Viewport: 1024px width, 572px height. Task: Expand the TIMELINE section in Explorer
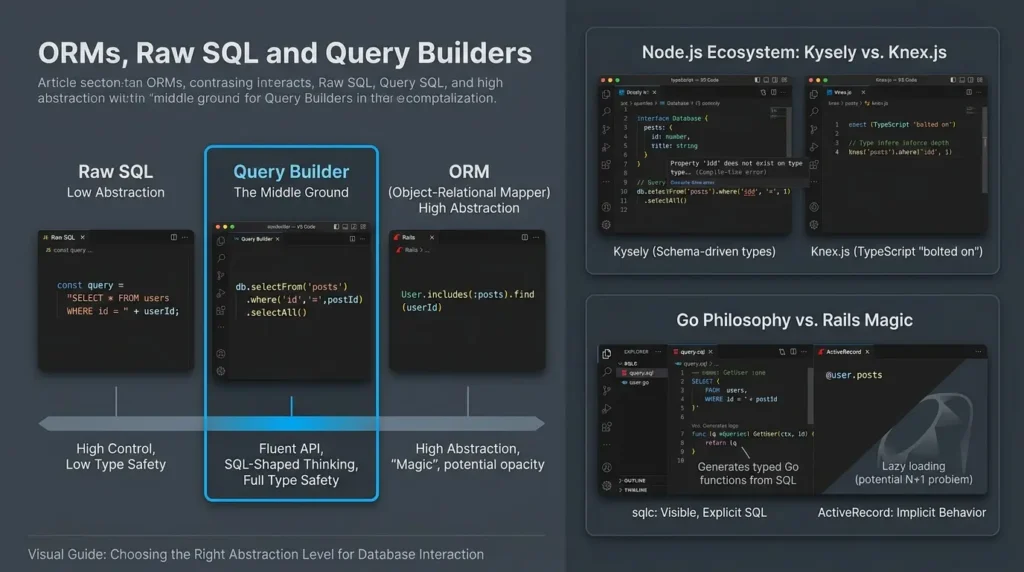pos(632,489)
